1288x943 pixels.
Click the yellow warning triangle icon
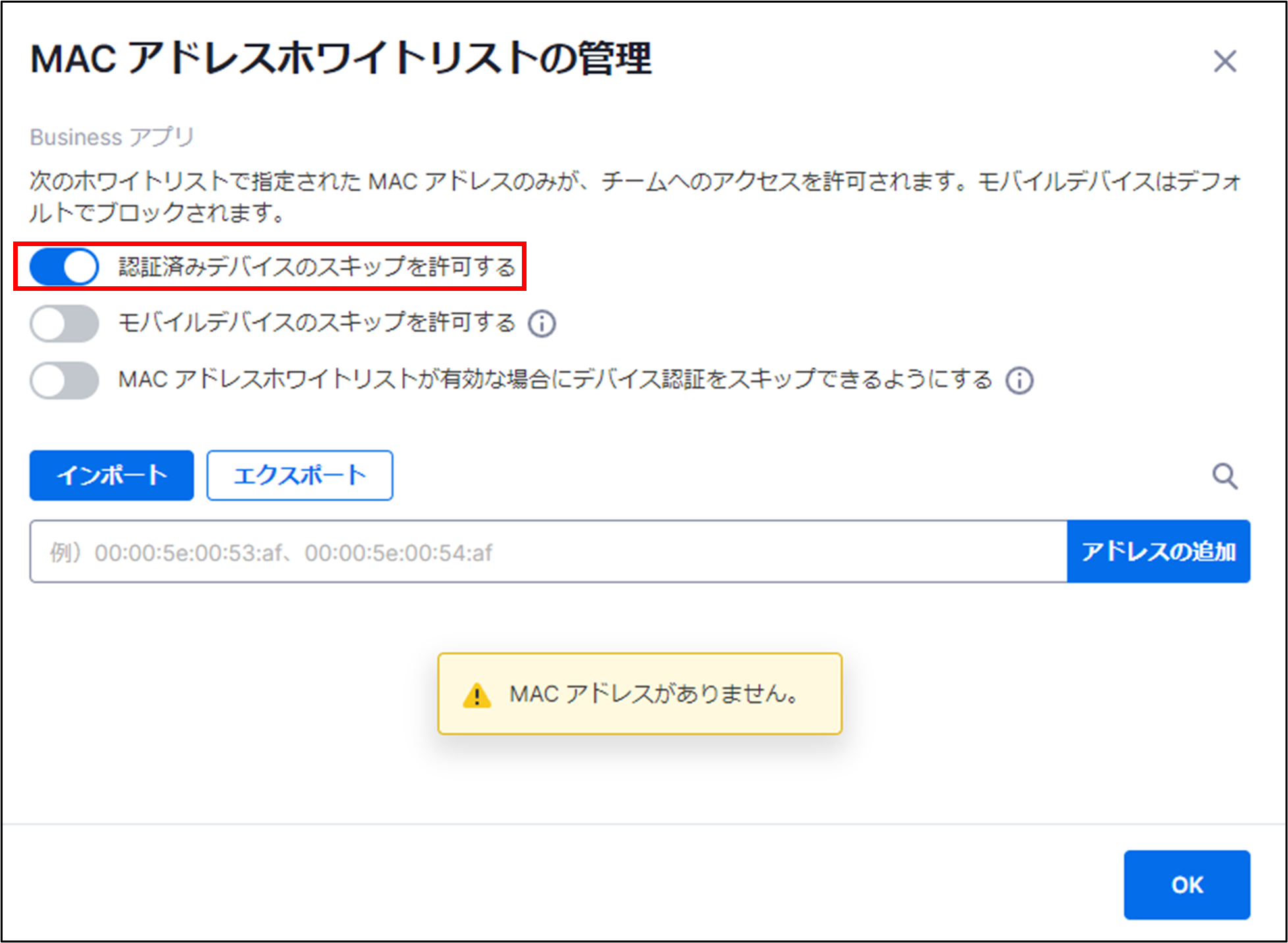(x=477, y=695)
